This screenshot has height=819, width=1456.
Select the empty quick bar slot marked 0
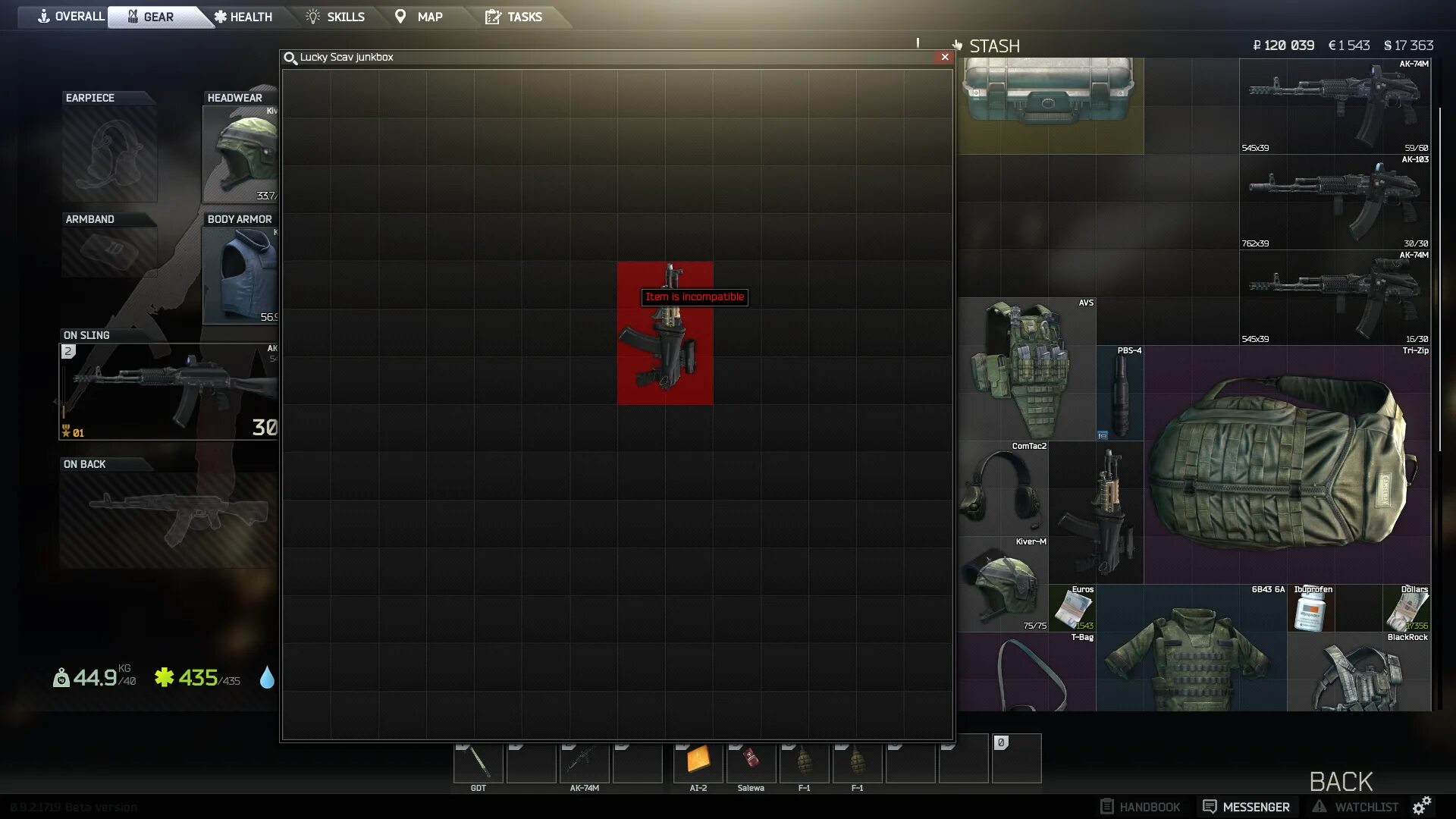pos(1016,758)
